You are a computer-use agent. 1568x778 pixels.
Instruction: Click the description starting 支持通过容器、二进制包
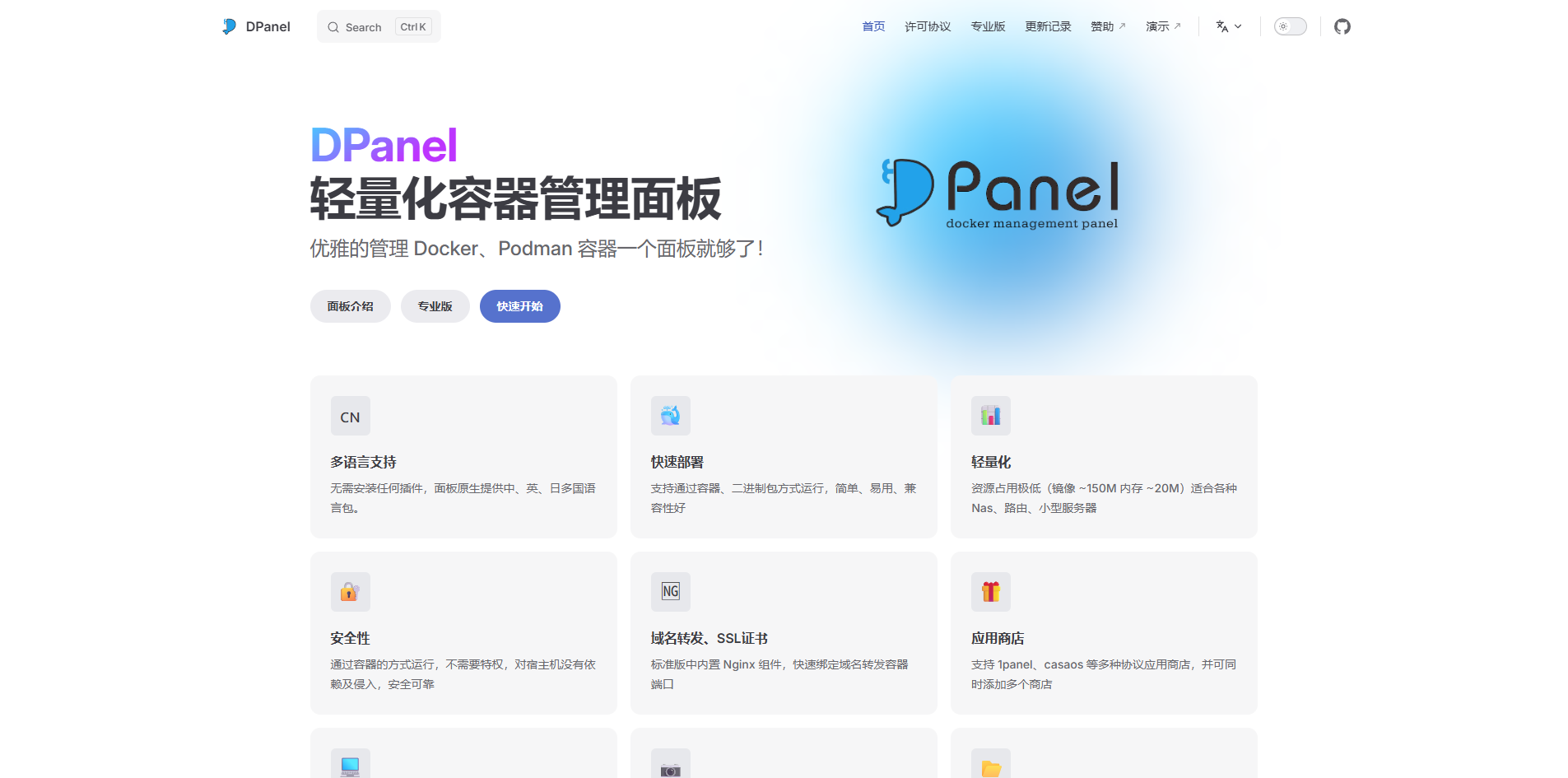click(784, 498)
